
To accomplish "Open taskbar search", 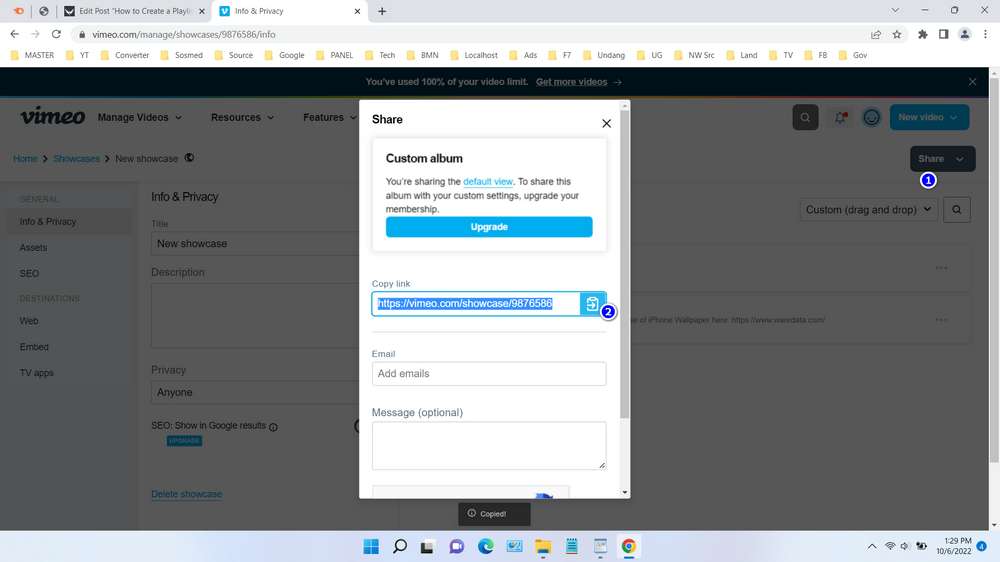I will (400, 547).
